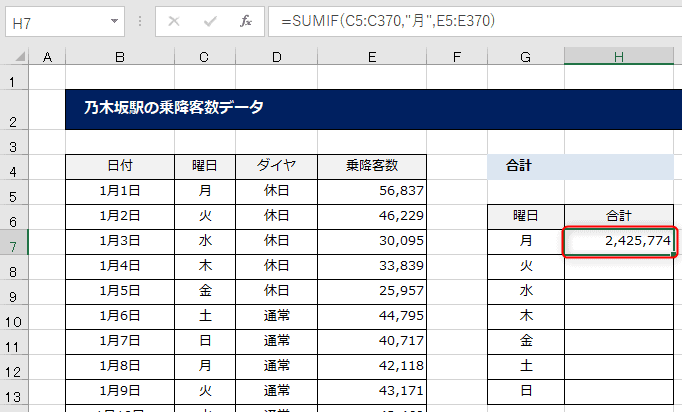Click the 合計 header in column H
Viewport: 682px width, 412px height.
coord(619,217)
